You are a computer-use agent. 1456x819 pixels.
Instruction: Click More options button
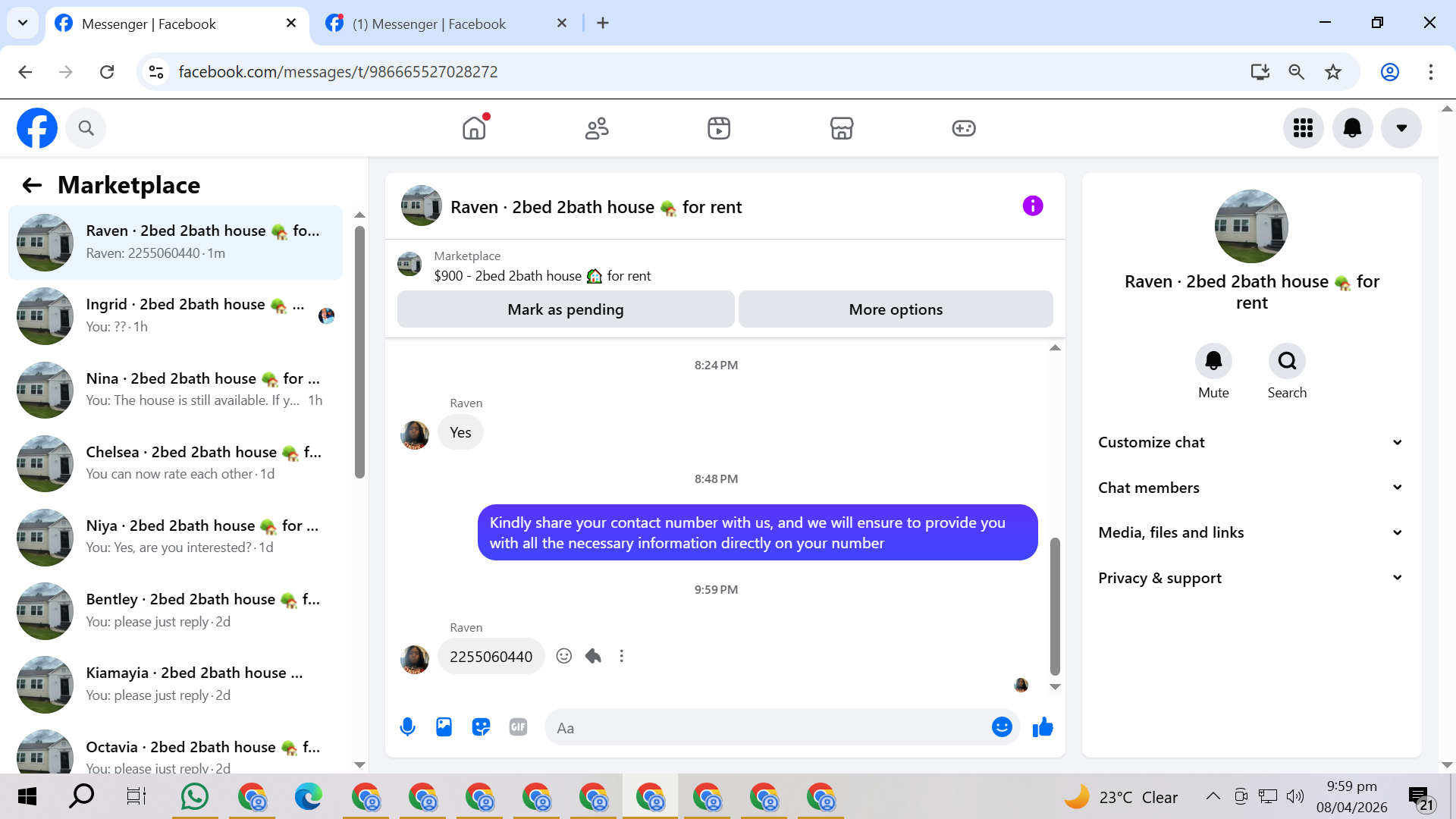895,309
